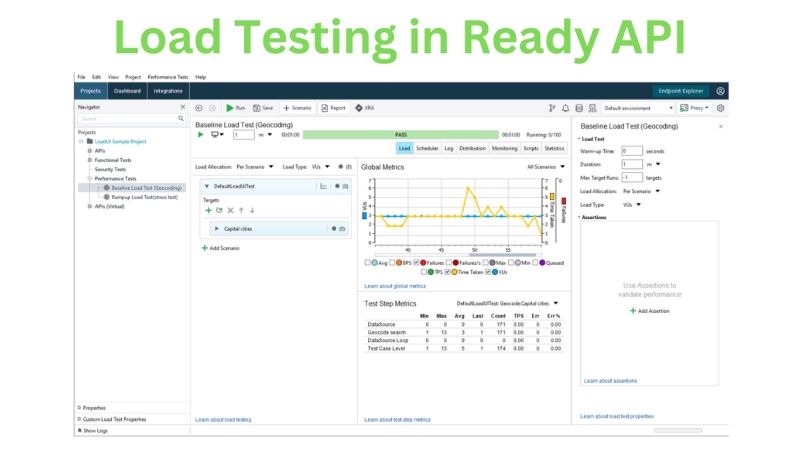
Task: Open the duration unit dropdown beside the run field
Action: [265, 135]
